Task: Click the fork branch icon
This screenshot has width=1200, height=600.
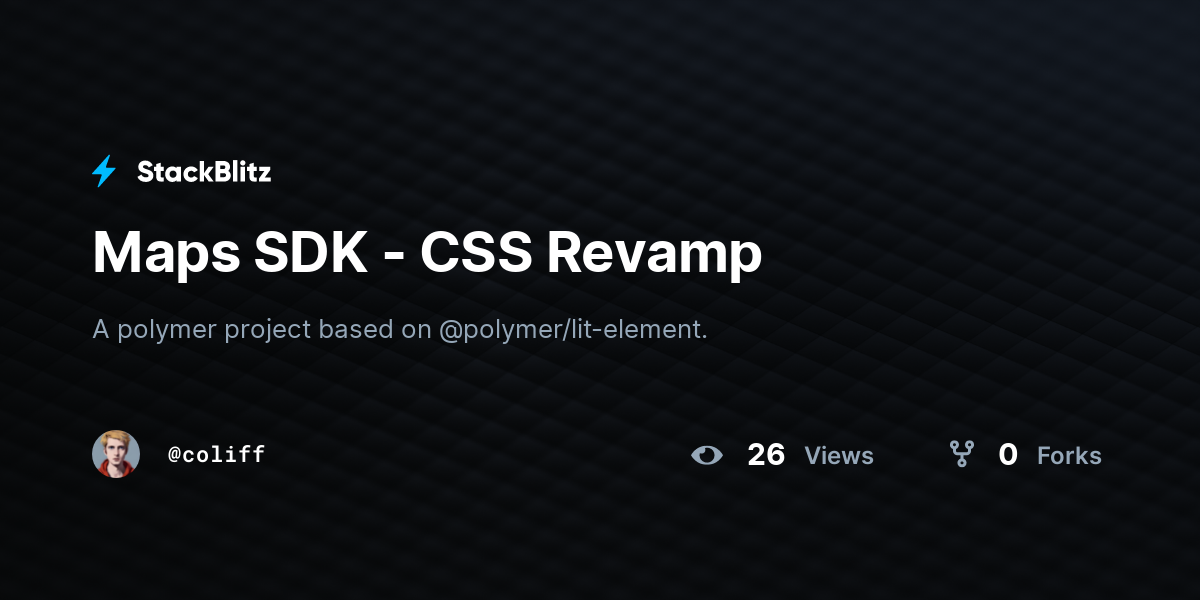Action: pos(962,455)
